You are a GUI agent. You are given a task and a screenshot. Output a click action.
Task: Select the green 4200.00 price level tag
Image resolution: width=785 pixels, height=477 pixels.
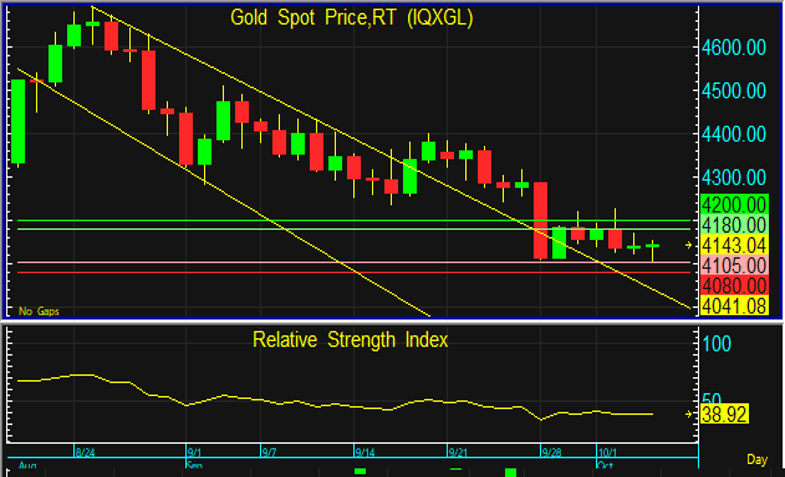(x=734, y=205)
